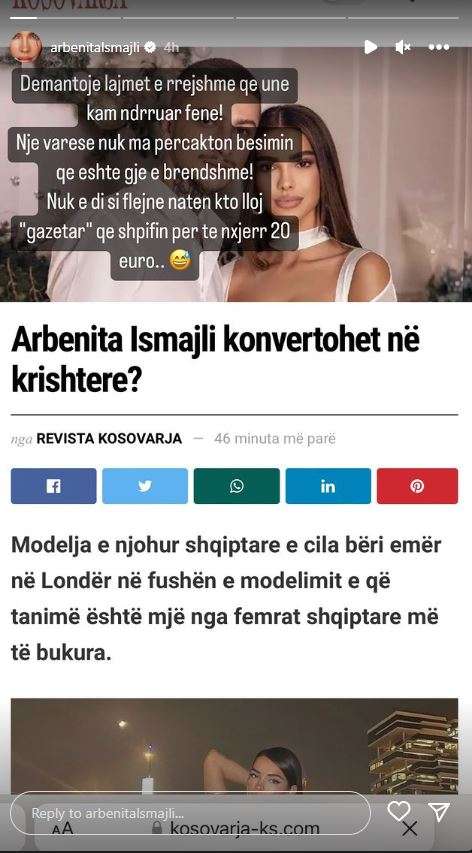Tap the AA text size control

click(x=63, y=829)
